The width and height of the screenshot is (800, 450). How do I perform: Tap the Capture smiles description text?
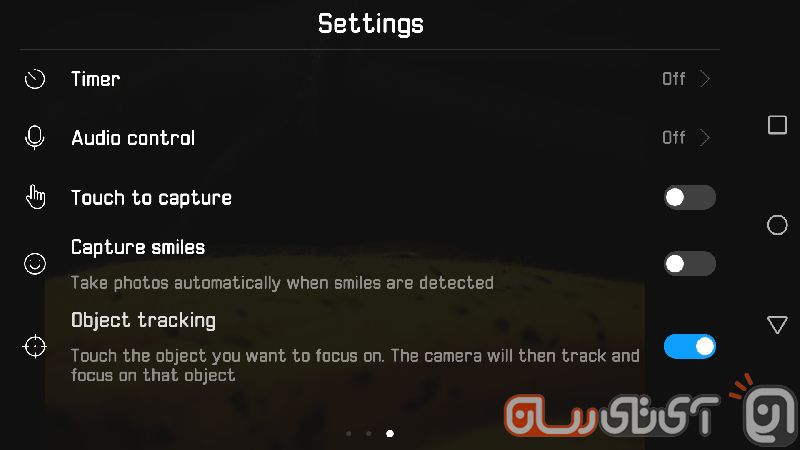[x=282, y=283]
